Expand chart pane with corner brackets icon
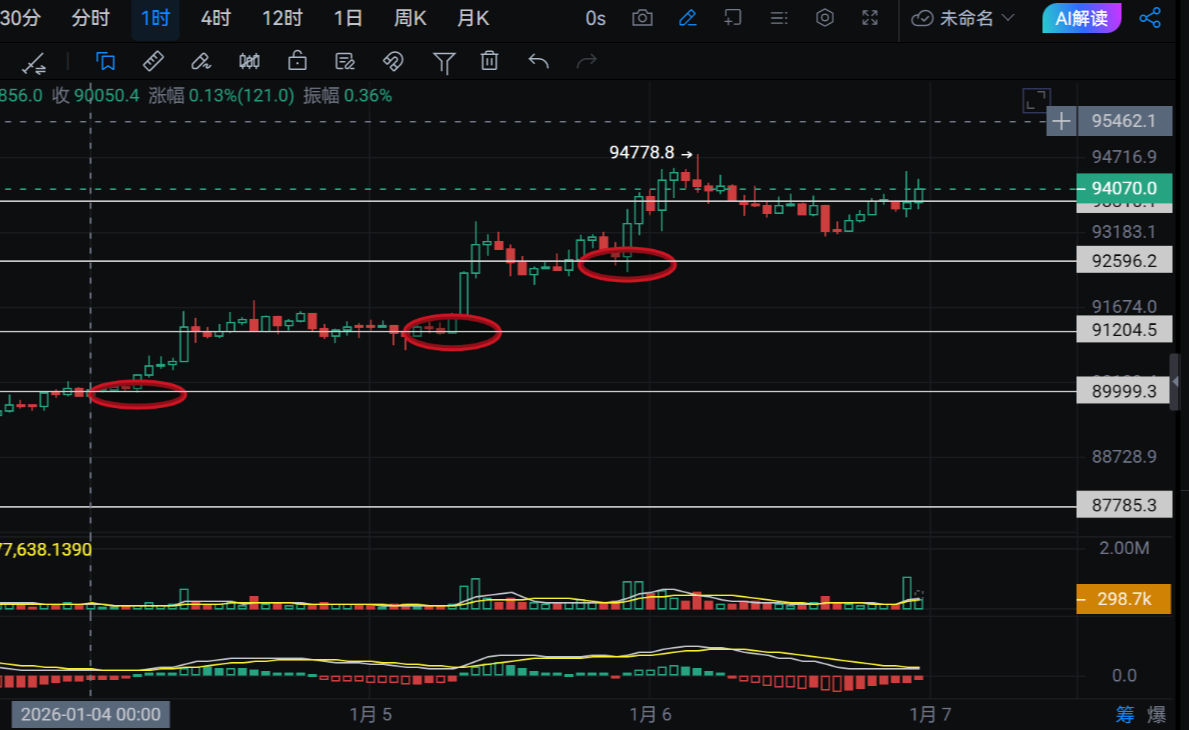Image resolution: width=1189 pixels, height=730 pixels. pyautogui.click(x=1035, y=100)
